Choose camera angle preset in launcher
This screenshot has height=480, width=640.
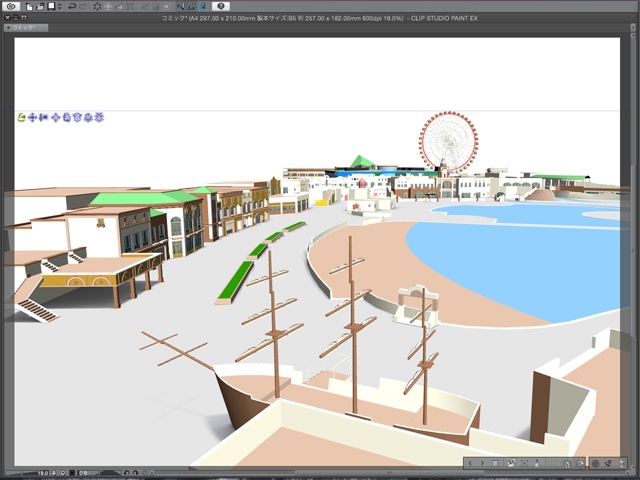point(511,463)
